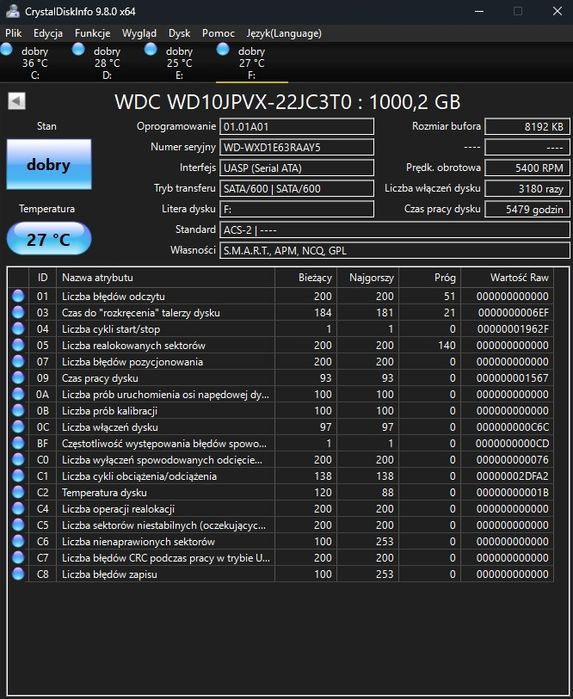The height and width of the screenshot is (699, 573).
Task: Click the Próg column header
Action: point(429,277)
